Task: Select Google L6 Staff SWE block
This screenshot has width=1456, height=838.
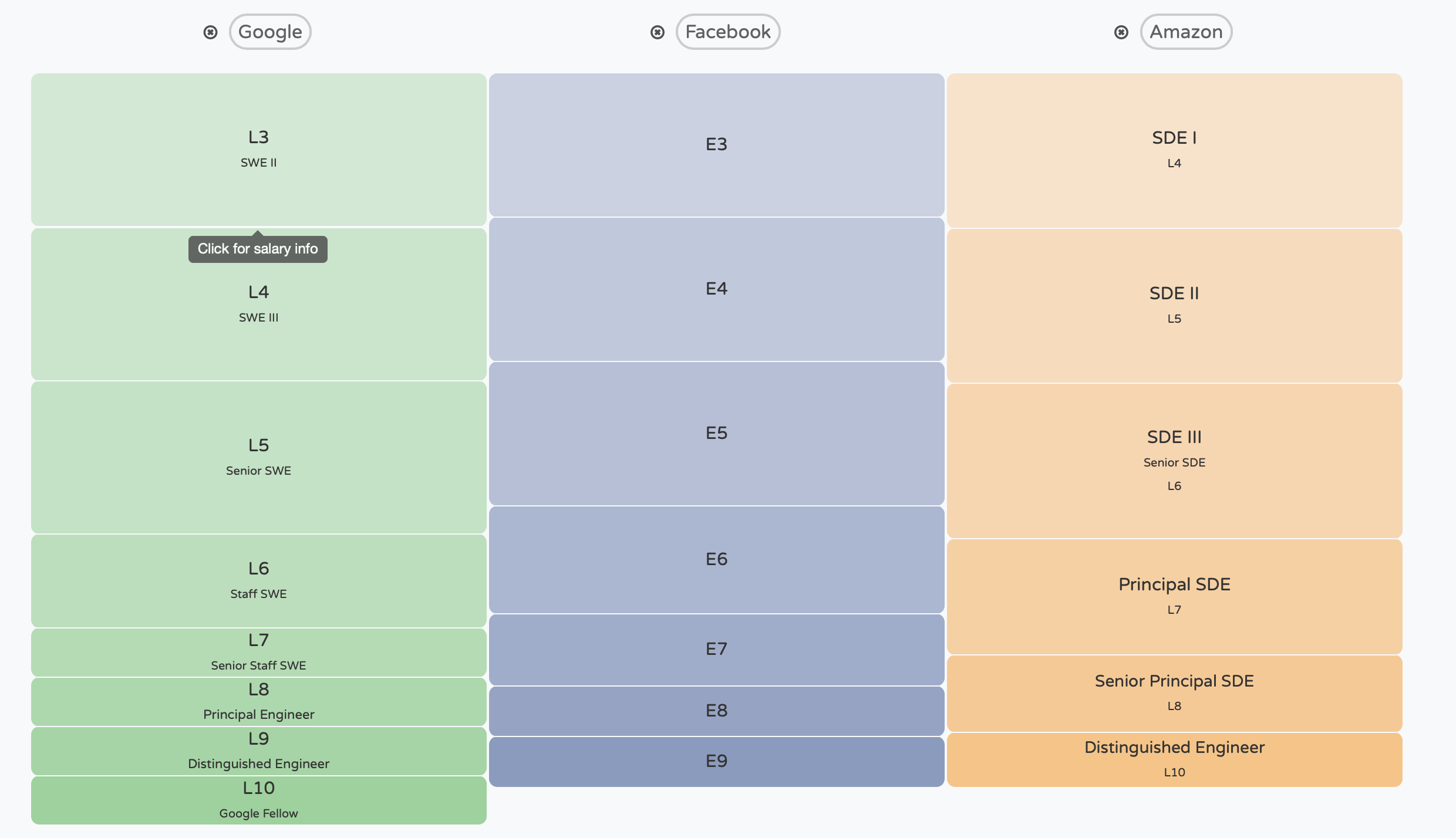Action: click(258, 580)
